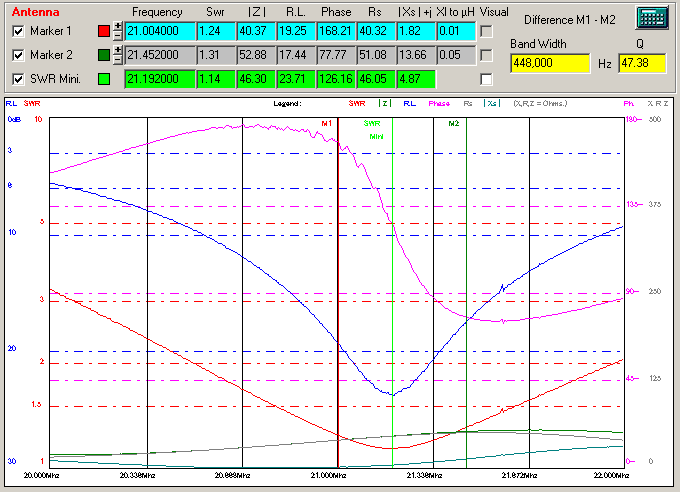The height and width of the screenshot is (492, 680).
Task: Click the M2 marker label on the graph
Action: coord(453,123)
